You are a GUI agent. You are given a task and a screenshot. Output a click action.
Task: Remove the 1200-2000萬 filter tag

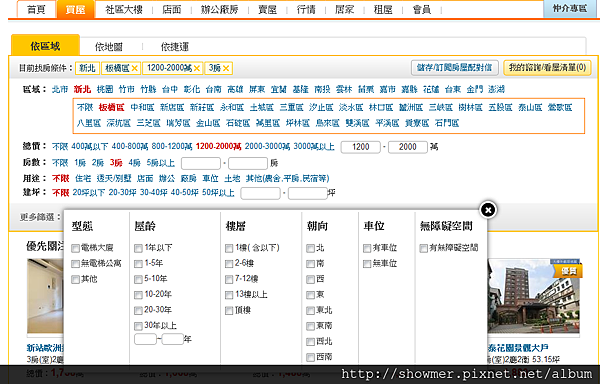[x=197, y=68]
